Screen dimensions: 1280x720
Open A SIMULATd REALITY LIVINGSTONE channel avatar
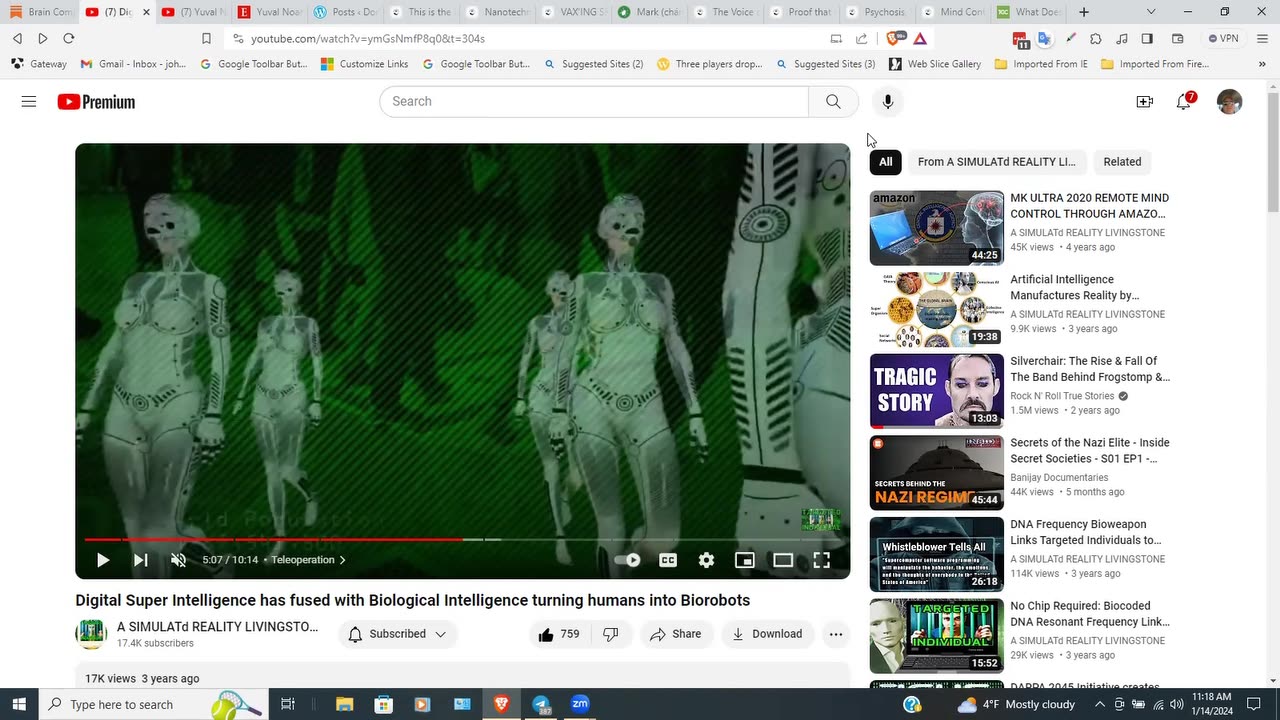pyautogui.click(x=91, y=634)
